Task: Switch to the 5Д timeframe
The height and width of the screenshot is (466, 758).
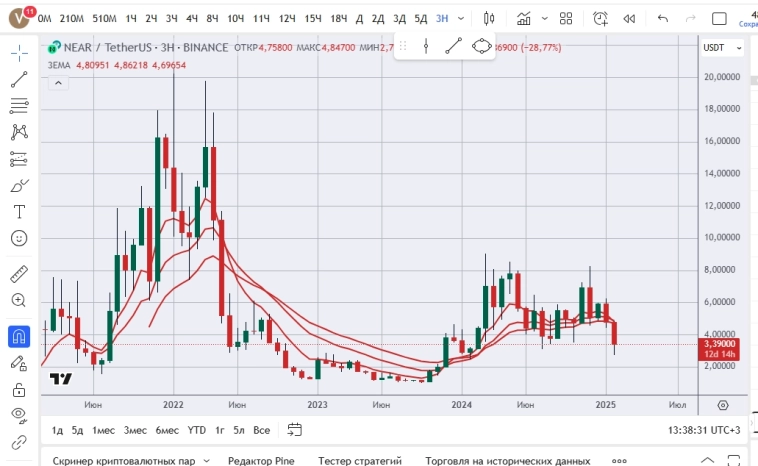Action: (x=421, y=18)
